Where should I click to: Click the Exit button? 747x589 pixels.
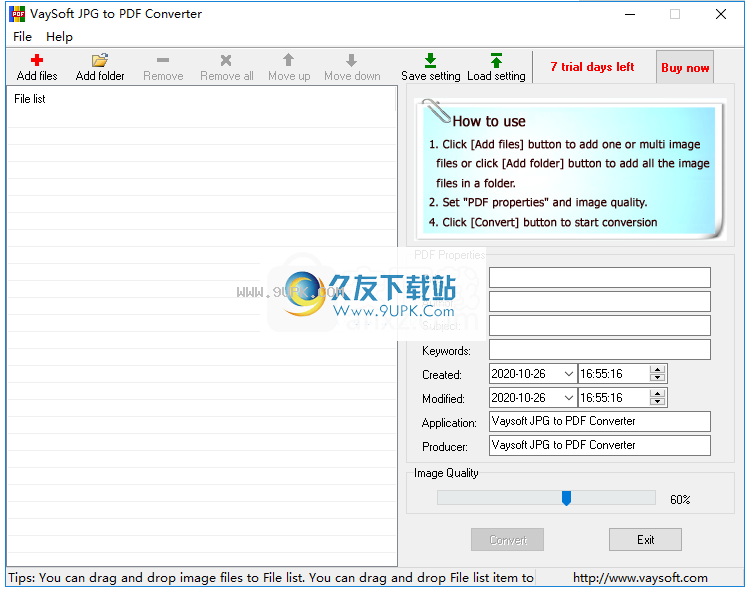point(645,539)
